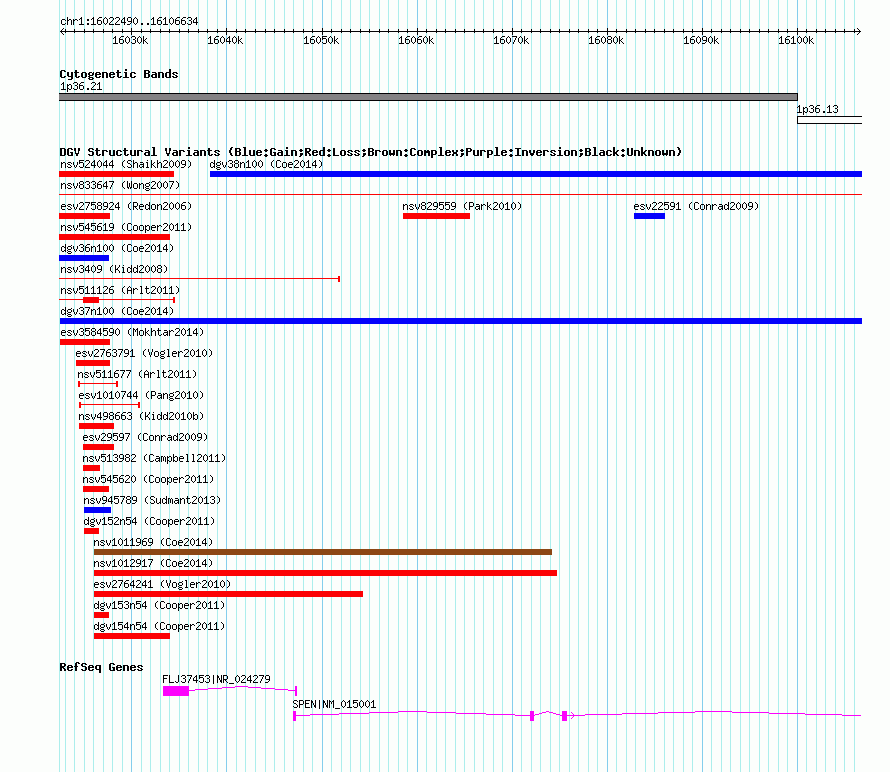Click the 16060k ruler tick label
The image size is (890, 772).
coord(416,40)
